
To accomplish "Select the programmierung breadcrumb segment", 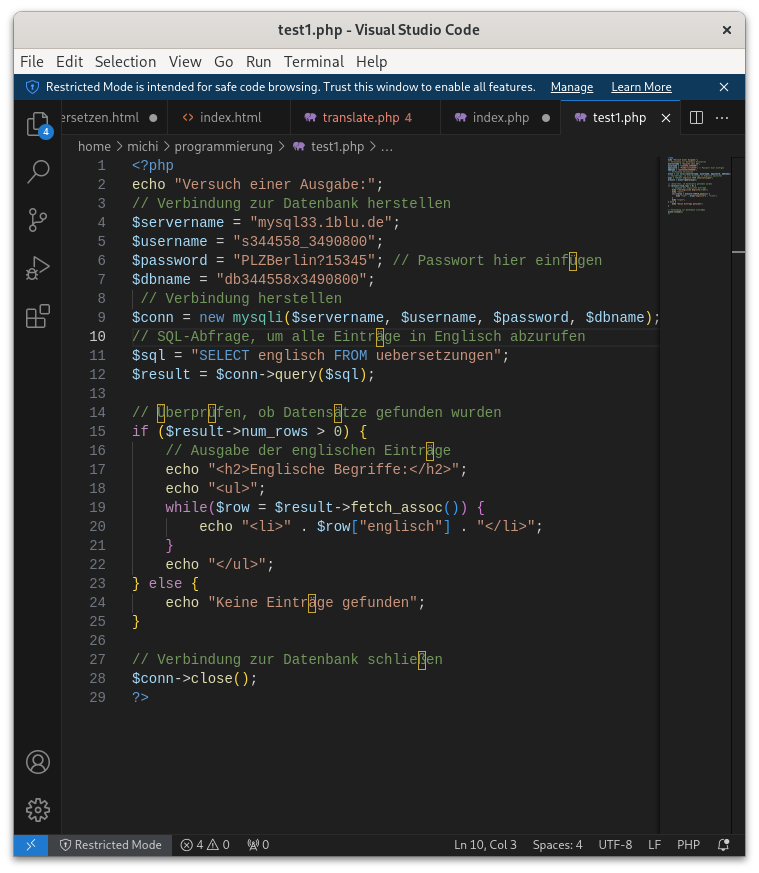I will [x=223, y=146].
